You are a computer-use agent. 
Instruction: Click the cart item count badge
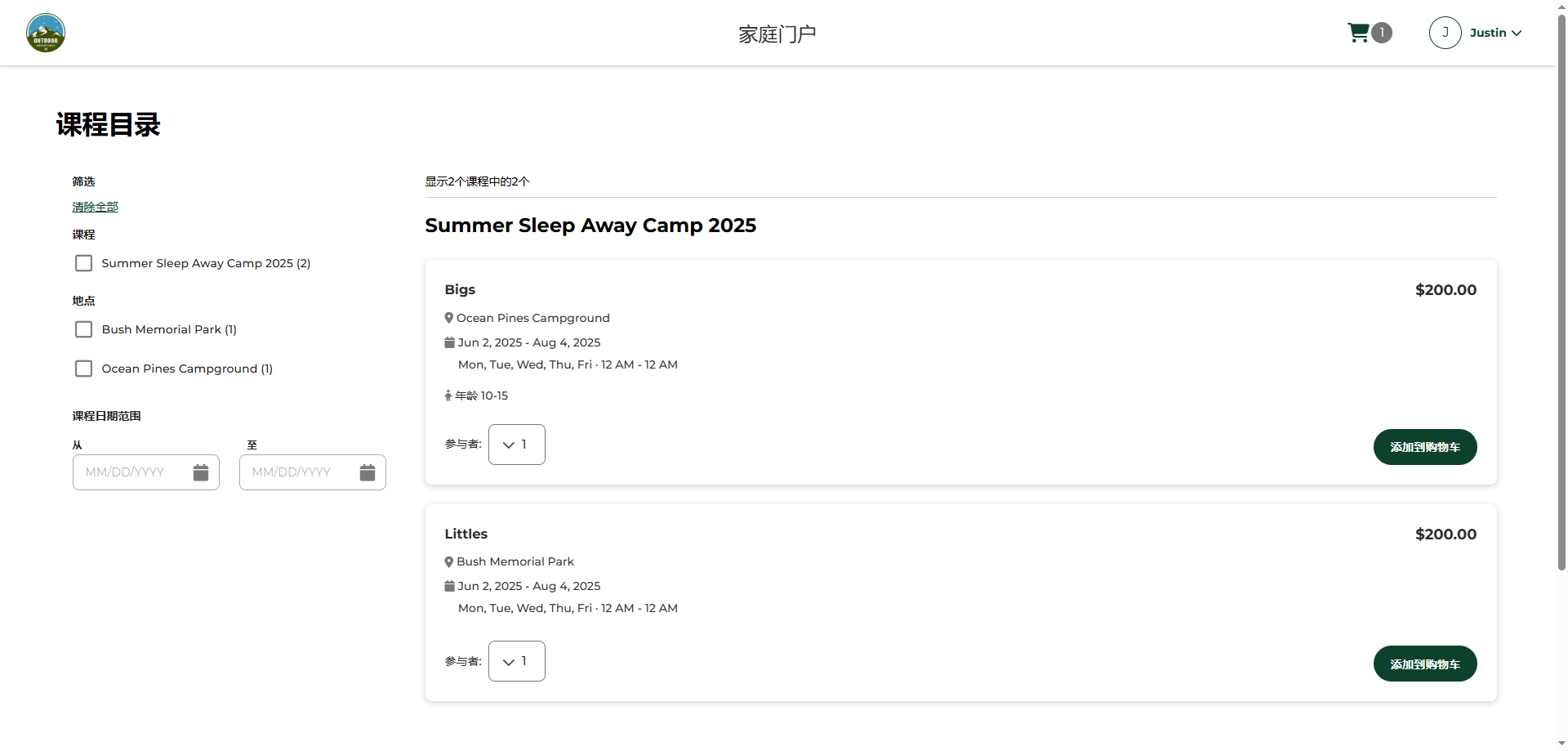click(1382, 33)
